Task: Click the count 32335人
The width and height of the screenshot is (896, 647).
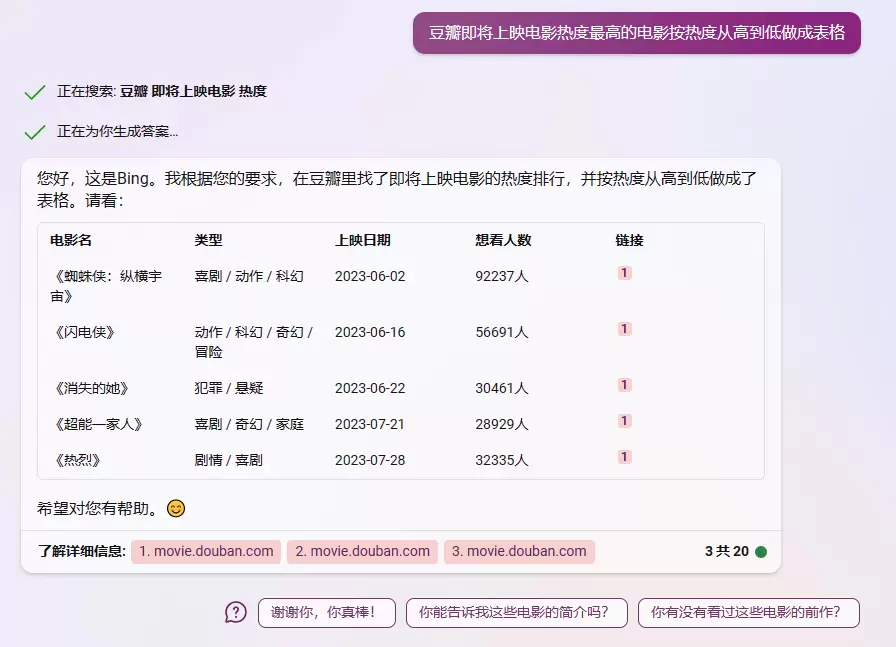Action: click(502, 460)
